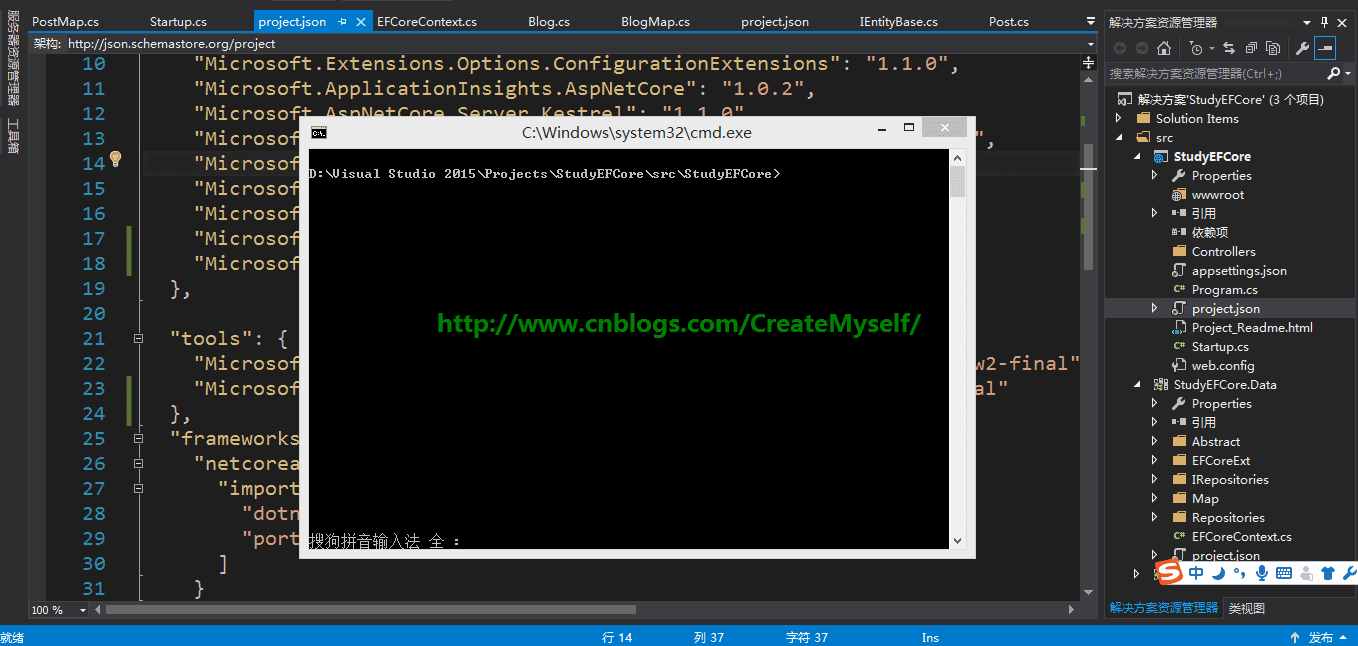Toggle half/full-width moon icon
The image size is (1358, 646).
(x=1218, y=573)
